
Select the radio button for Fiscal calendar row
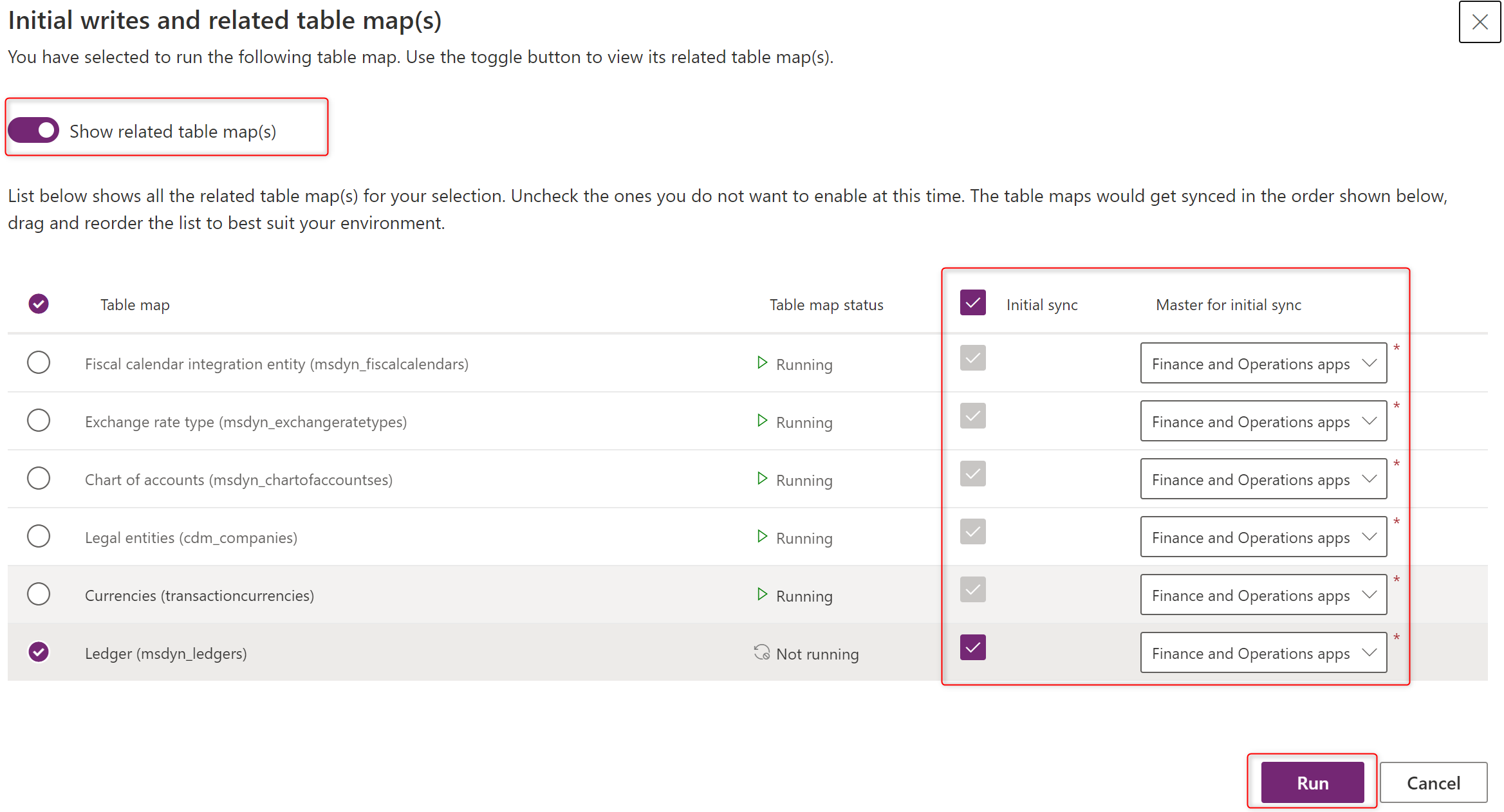tap(40, 362)
